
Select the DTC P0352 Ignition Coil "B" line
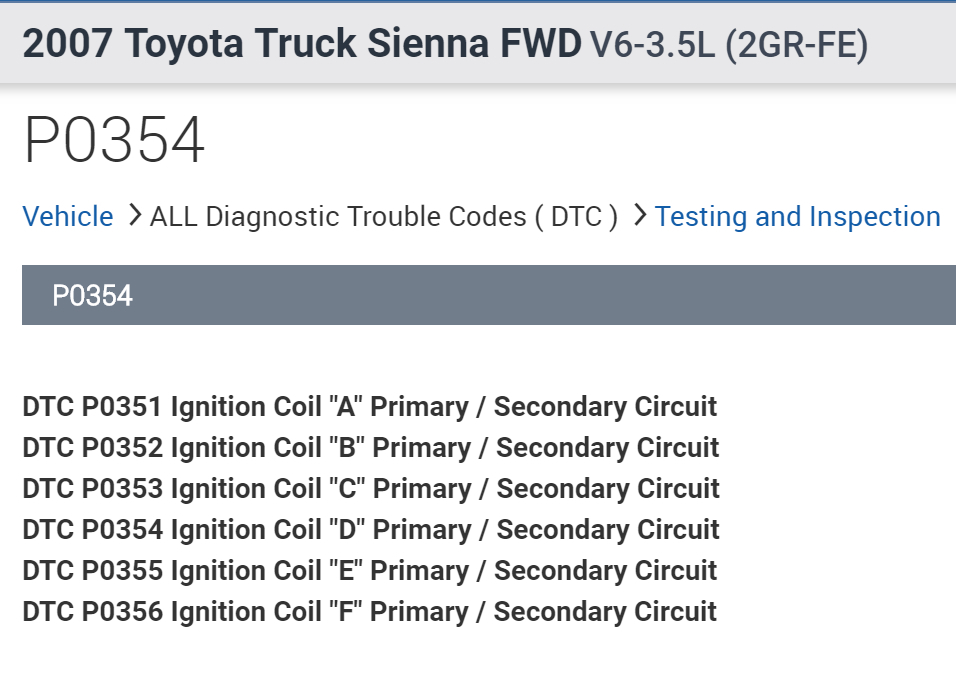[x=370, y=448]
